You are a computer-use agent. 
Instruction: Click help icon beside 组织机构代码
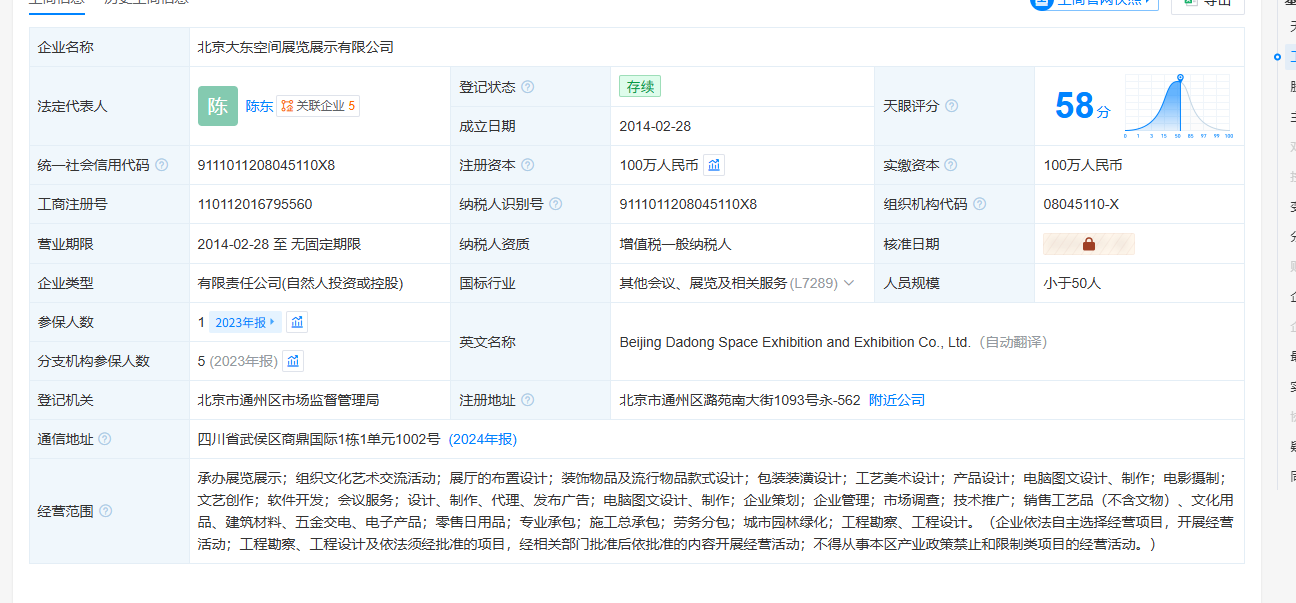[x=979, y=204]
